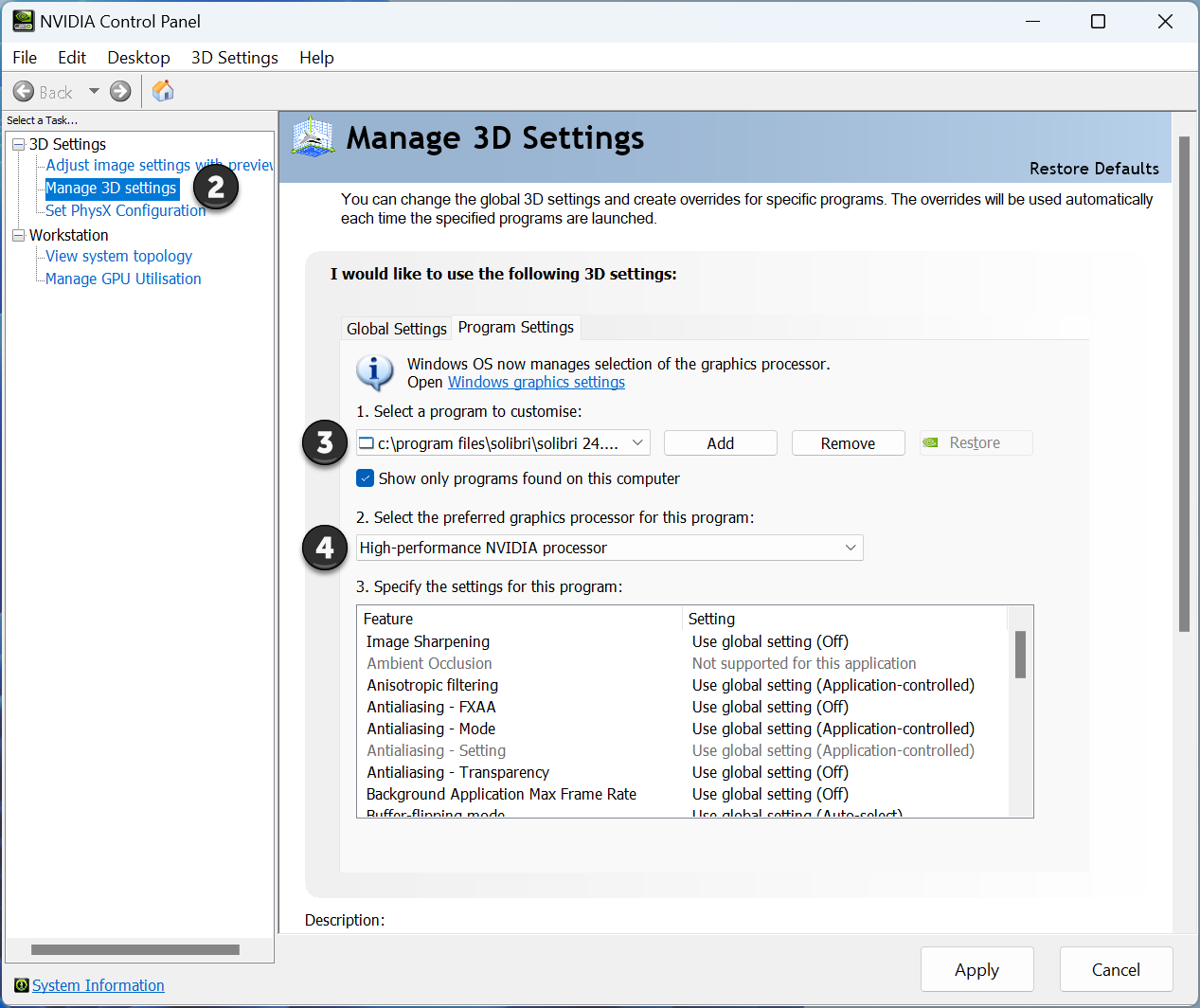Open the preferred graphics processor dropdown
Image resolution: width=1200 pixels, height=1008 pixels.
[610, 548]
